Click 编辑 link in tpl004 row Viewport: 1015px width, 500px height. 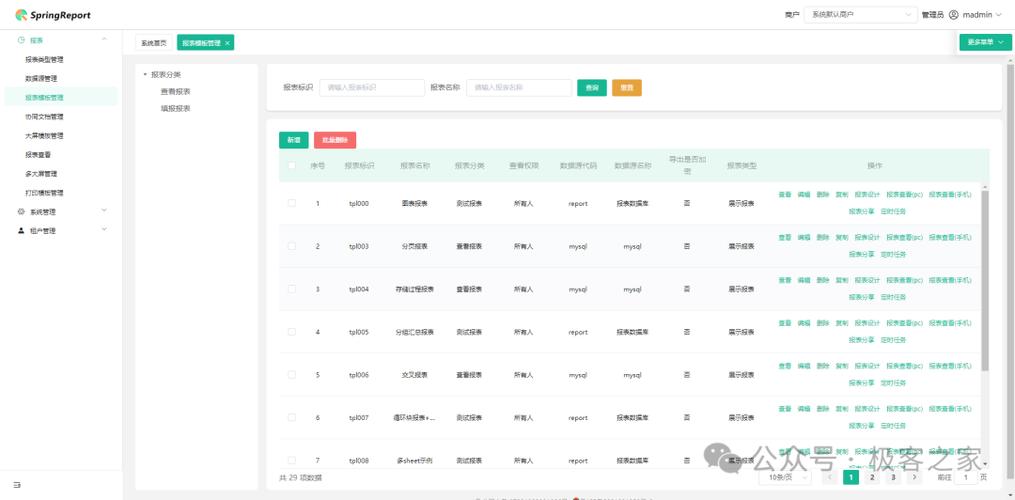pyautogui.click(x=803, y=280)
